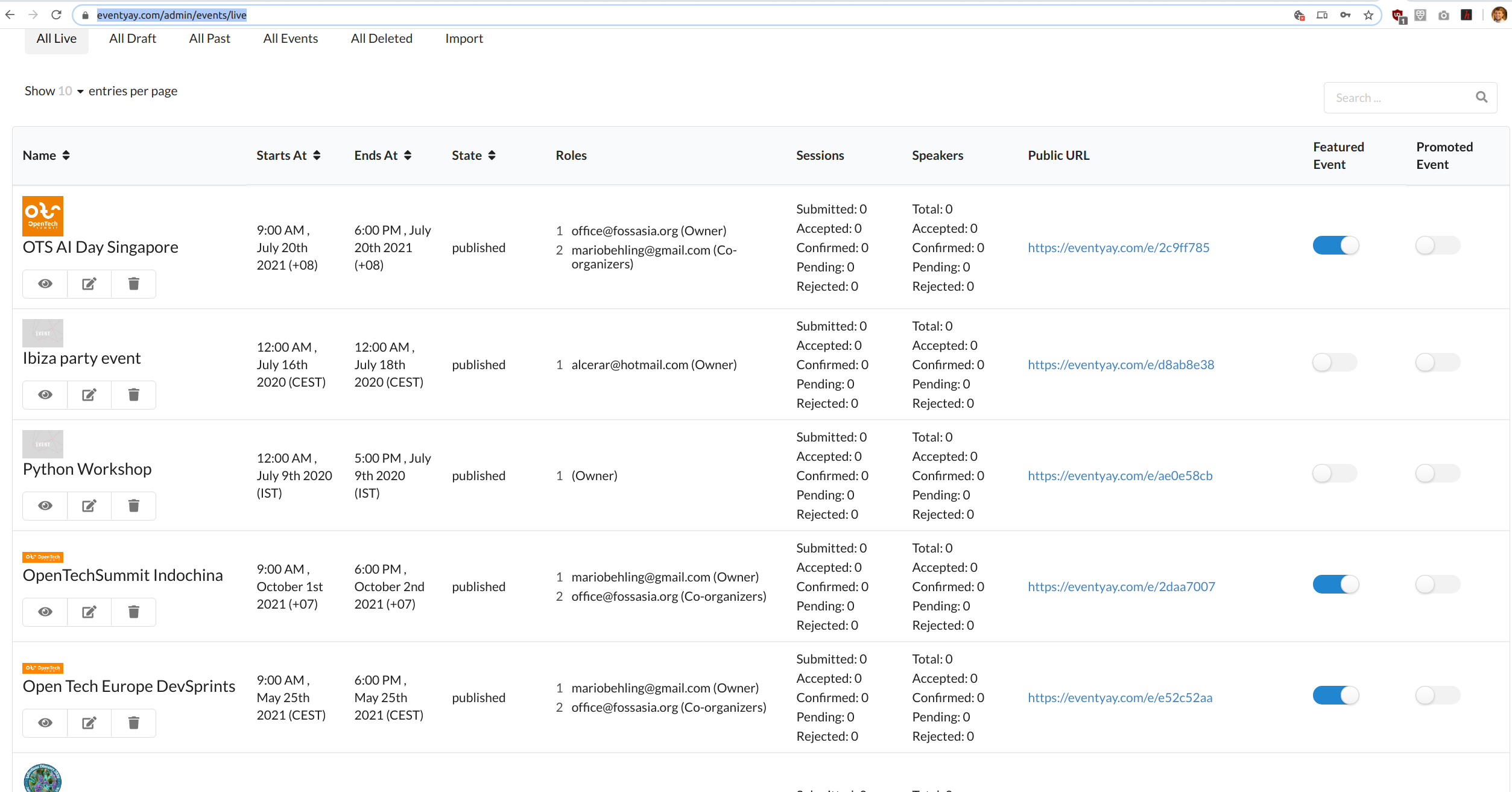Enable Promoted Event for OpenTechSummit Indochina
The height and width of the screenshot is (792, 1512).
click(x=1437, y=584)
